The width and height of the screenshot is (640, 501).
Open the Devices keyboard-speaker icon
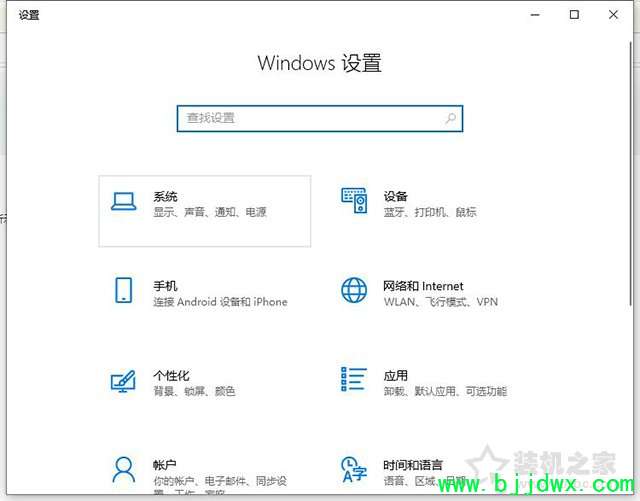click(x=354, y=200)
